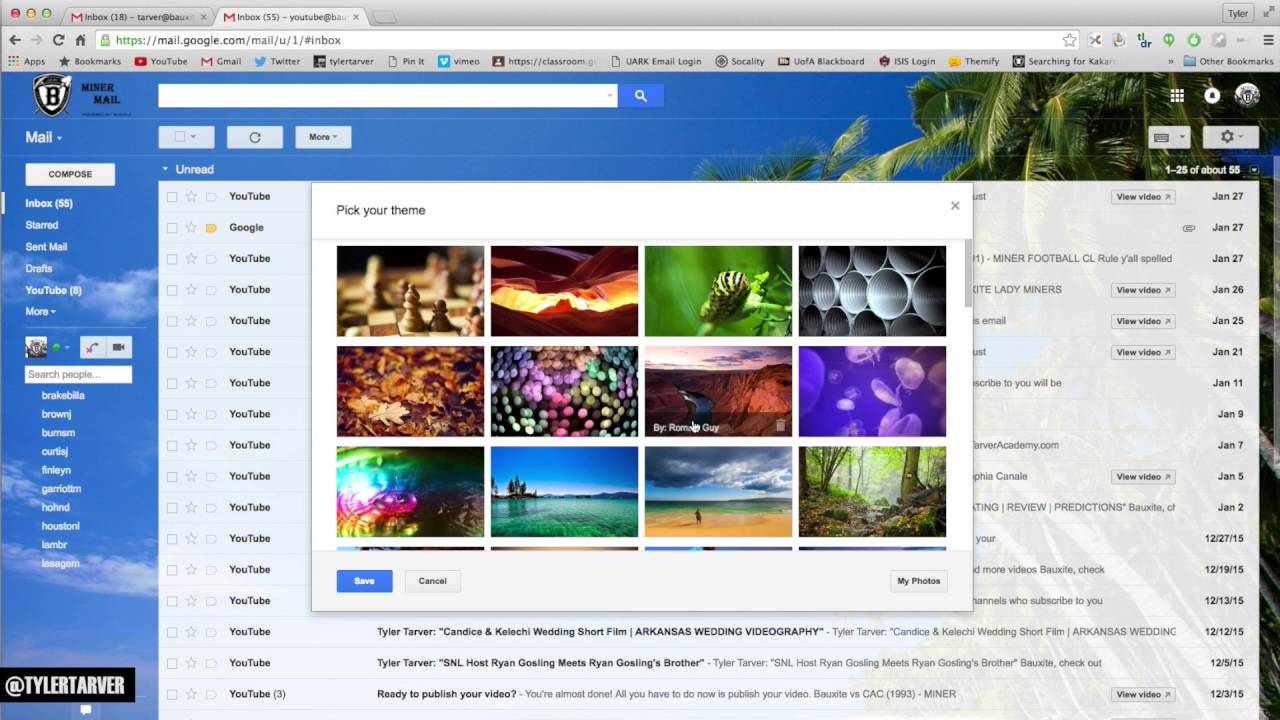Click theme dialog scrollbar

pos(968,275)
